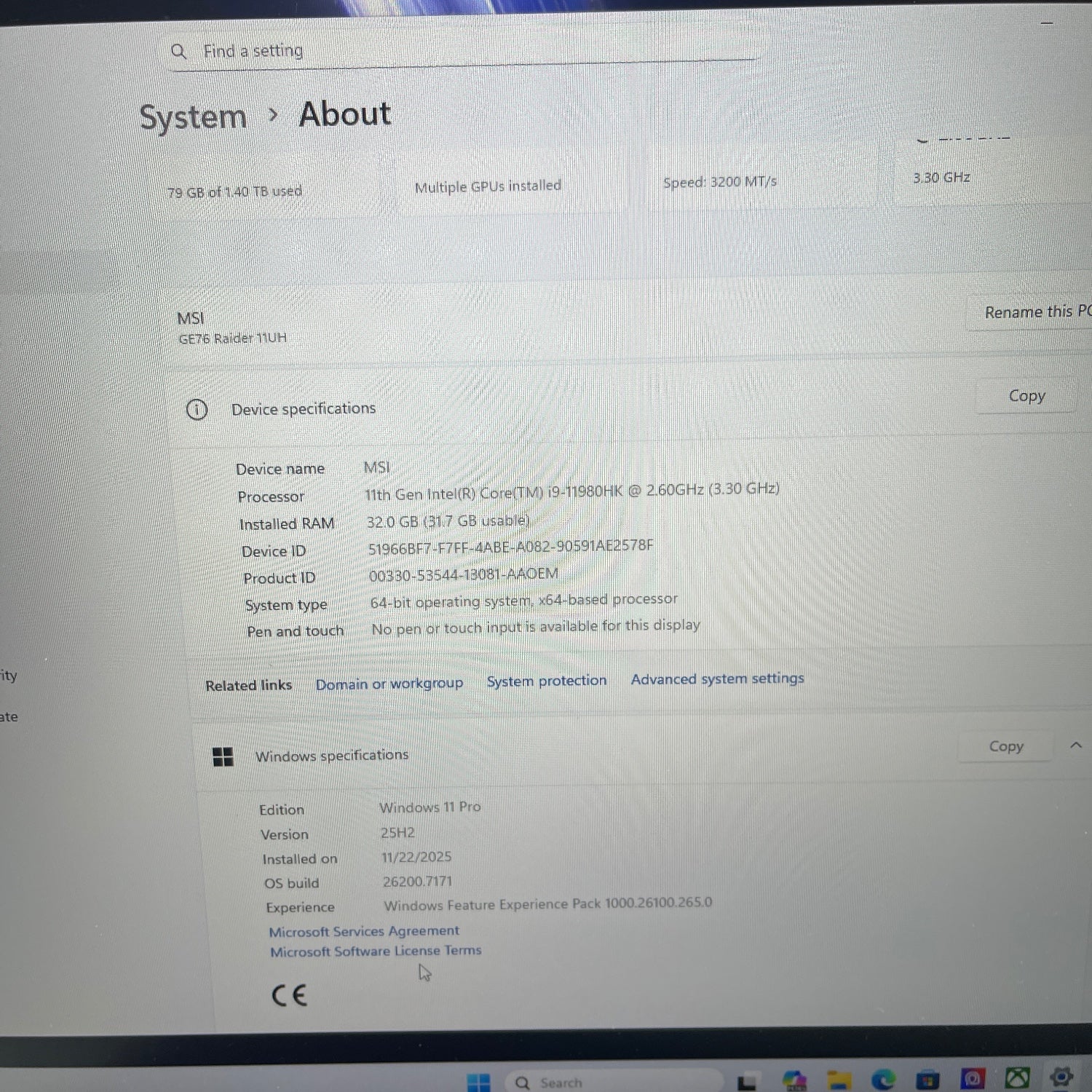Launch Microsoft Edge from the taskbar
The image size is (1092, 1092).
(883, 1080)
